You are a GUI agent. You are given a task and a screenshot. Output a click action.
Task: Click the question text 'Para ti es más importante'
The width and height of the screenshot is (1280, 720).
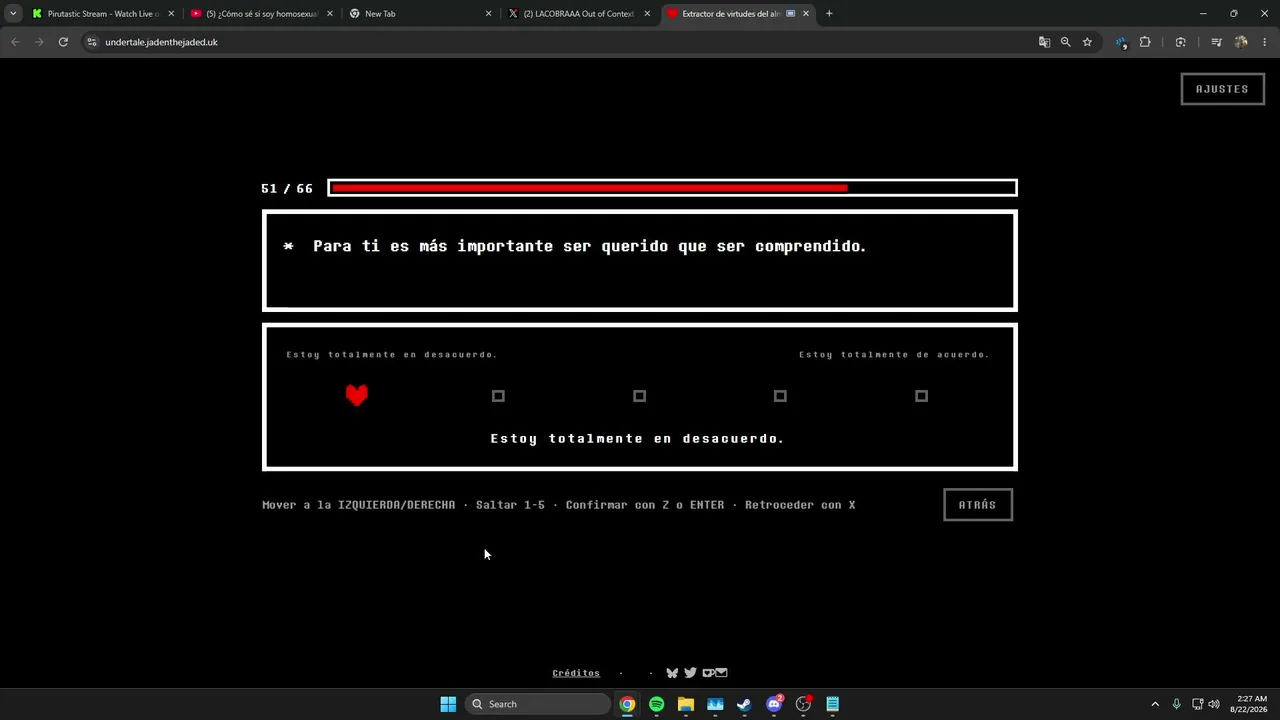tap(590, 246)
